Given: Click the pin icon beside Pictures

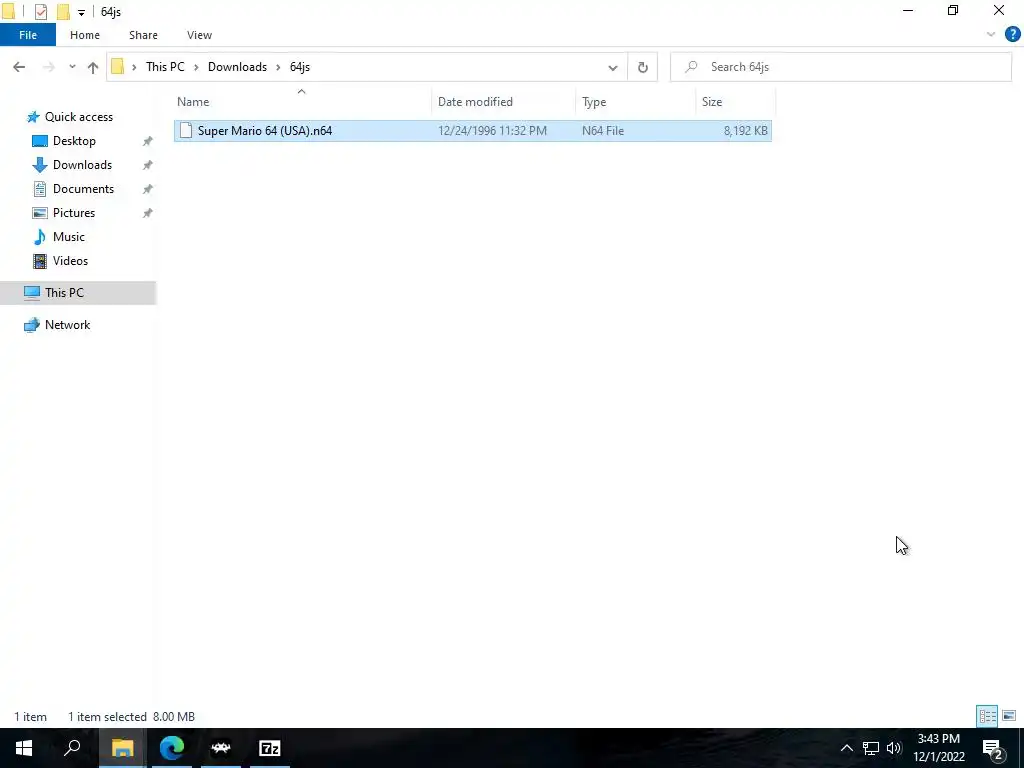Looking at the screenshot, I should point(148,213).
